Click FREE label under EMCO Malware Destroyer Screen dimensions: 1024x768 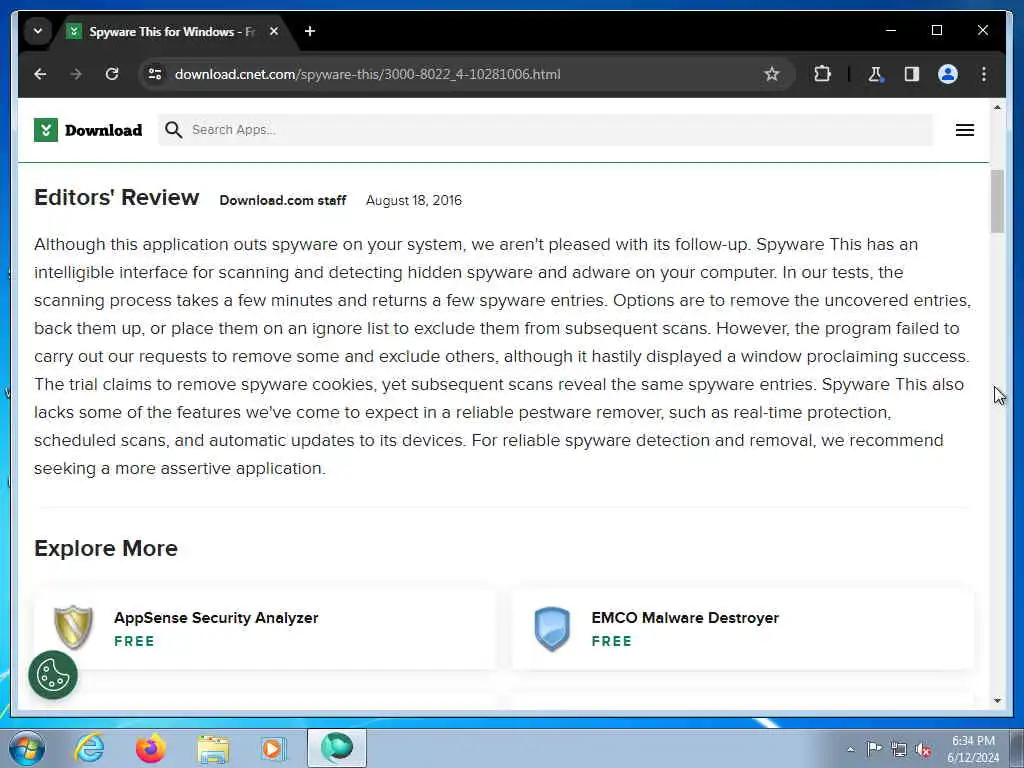(612, 641)
